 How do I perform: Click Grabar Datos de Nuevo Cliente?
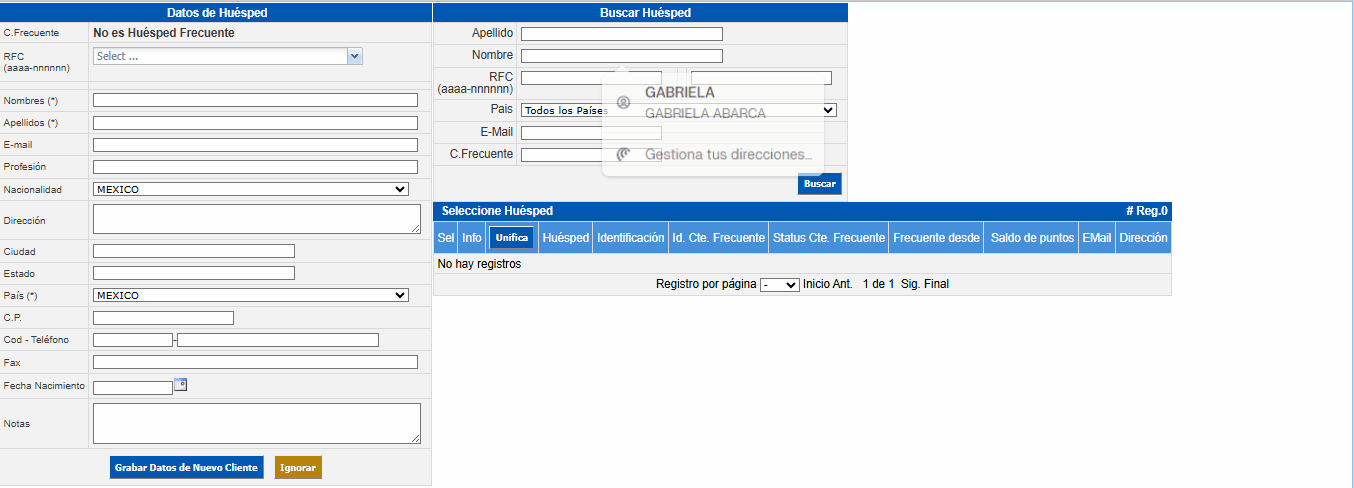(186, 468)
